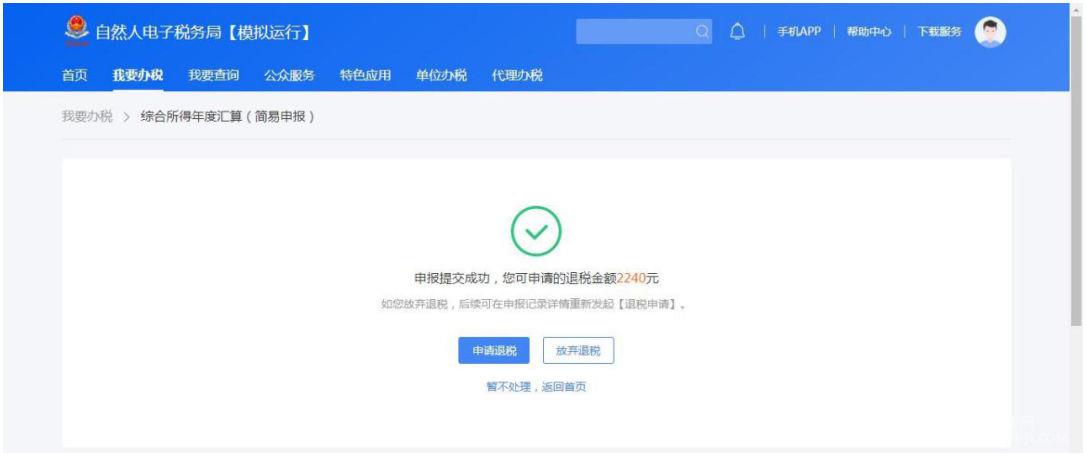Open the 下载服务 download link
The height and width of the screenshot is (456, 1086).
939,32
